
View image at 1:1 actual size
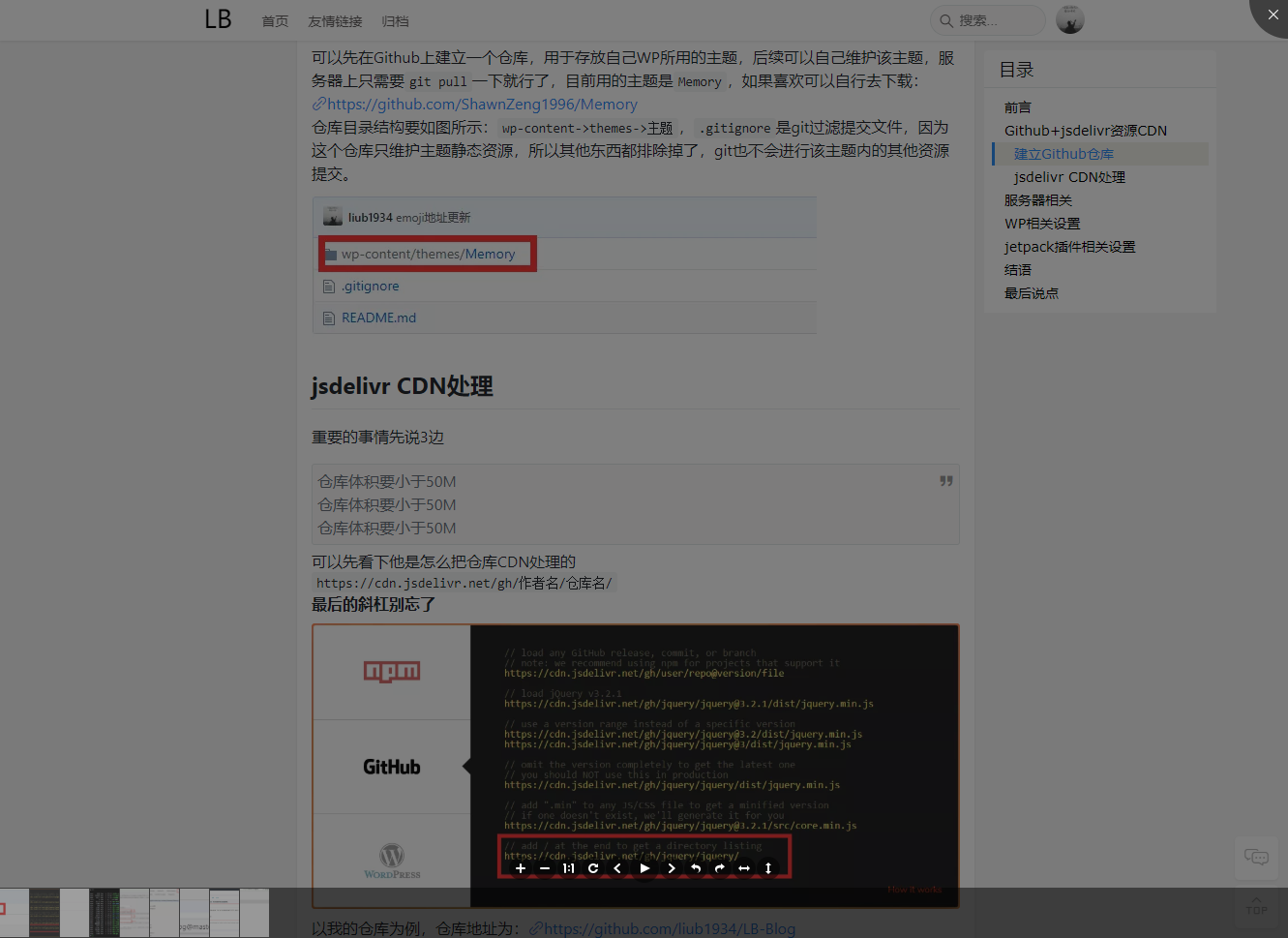pos(569,868)
